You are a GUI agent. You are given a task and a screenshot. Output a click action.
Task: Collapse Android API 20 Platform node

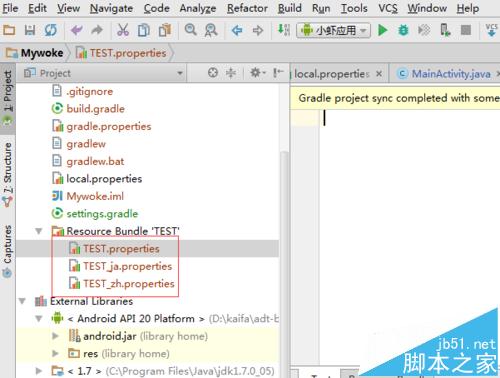(39, 319)
